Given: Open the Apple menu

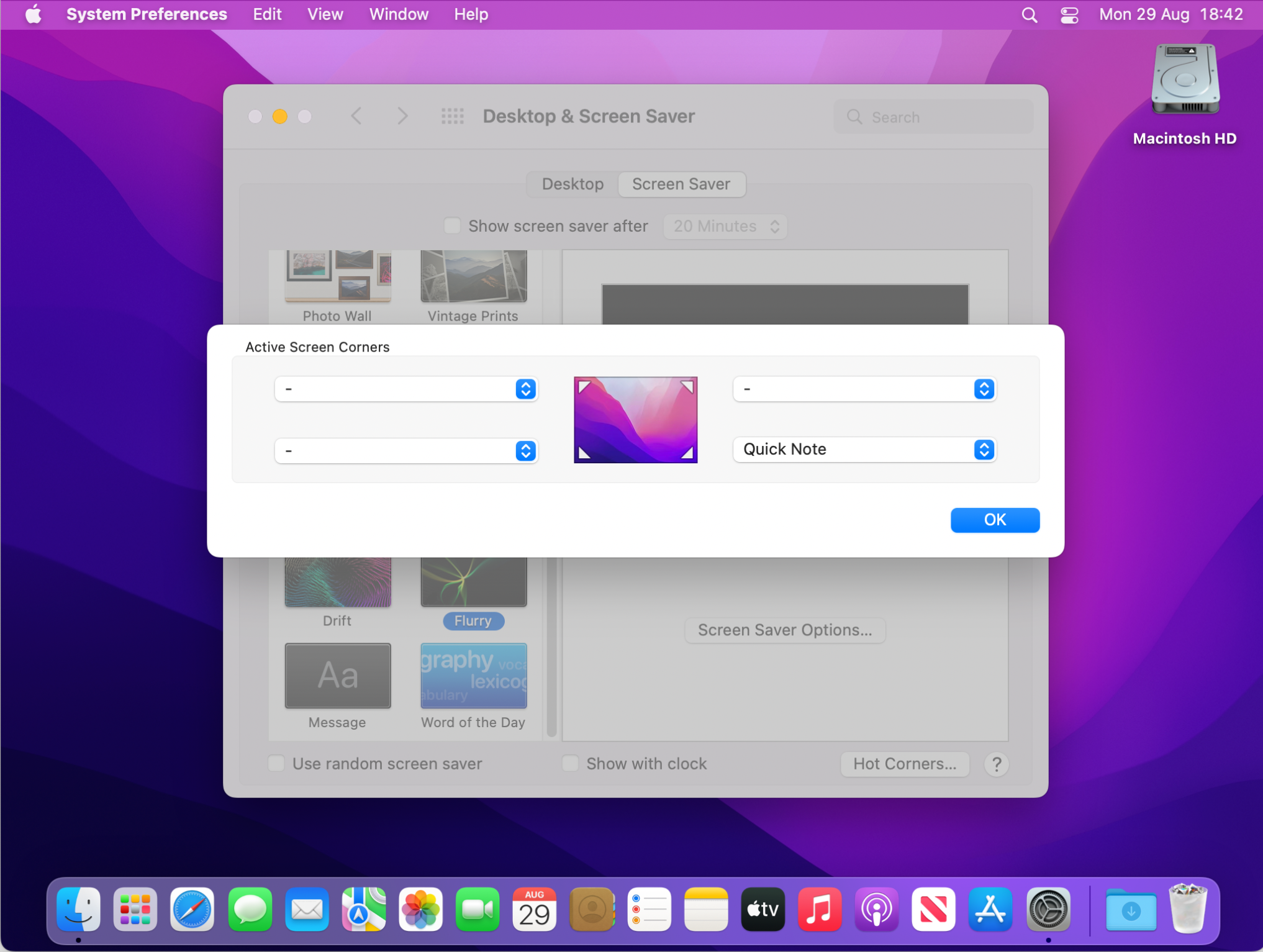Looking at the screenshot, I should click(33, 14).
